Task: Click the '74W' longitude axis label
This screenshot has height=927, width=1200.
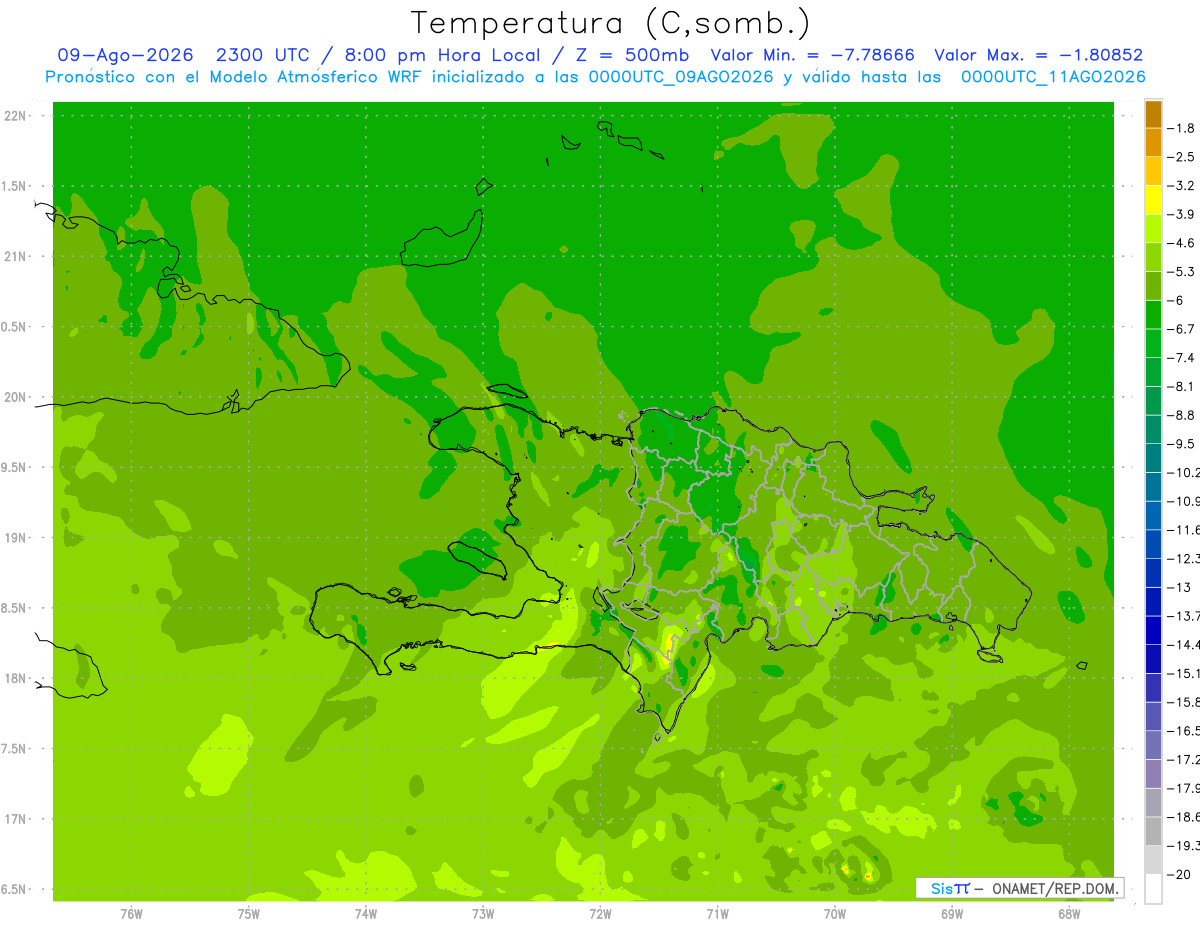Action: point(365,913)
